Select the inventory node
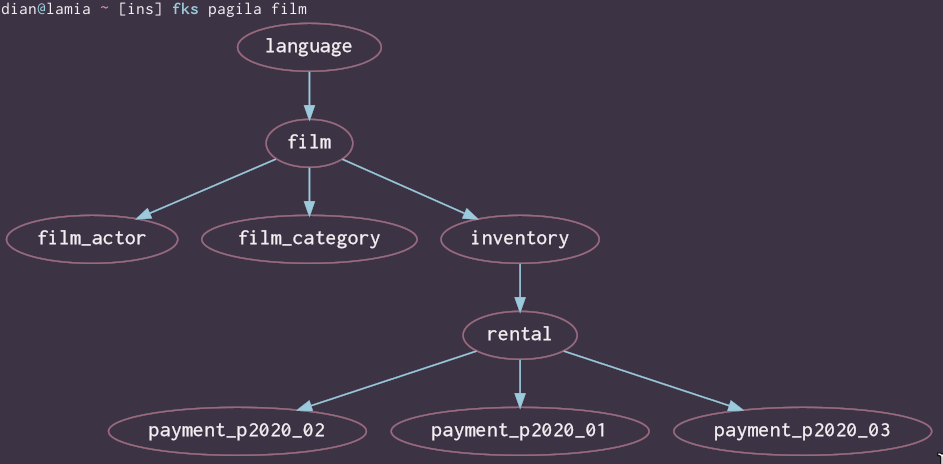 pos(520,239)
